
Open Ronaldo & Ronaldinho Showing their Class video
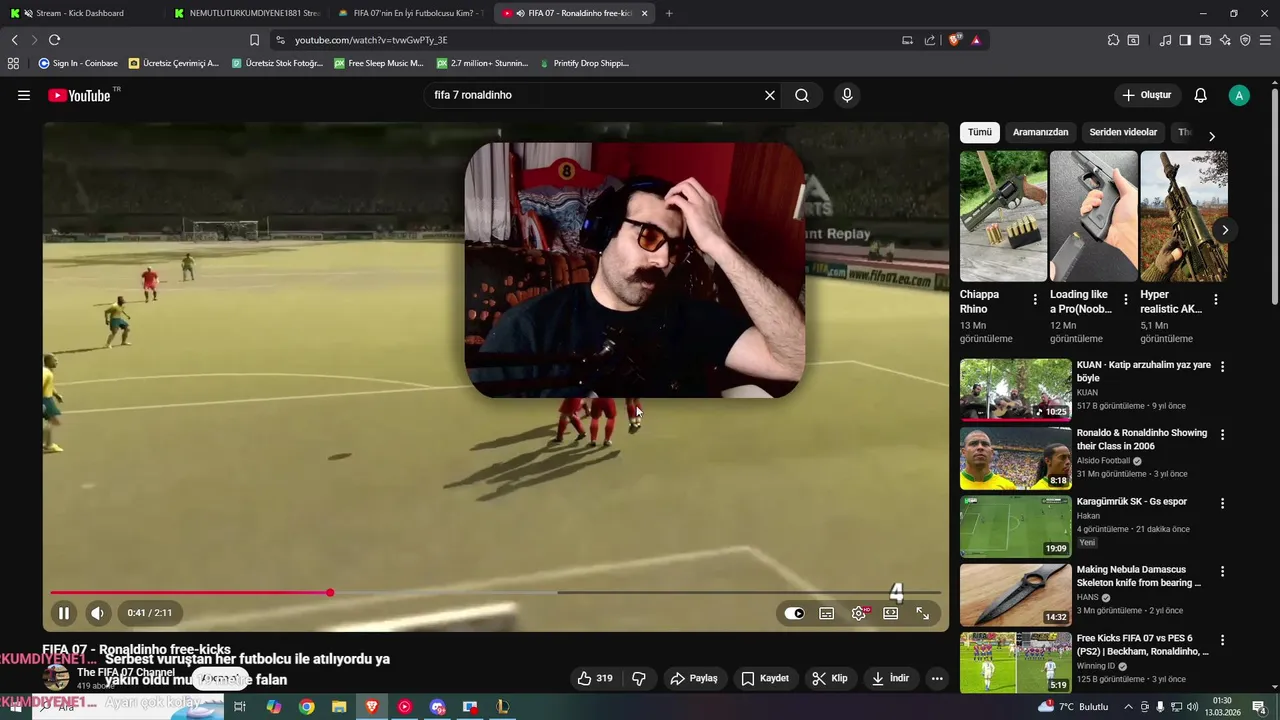(1142, 439)
